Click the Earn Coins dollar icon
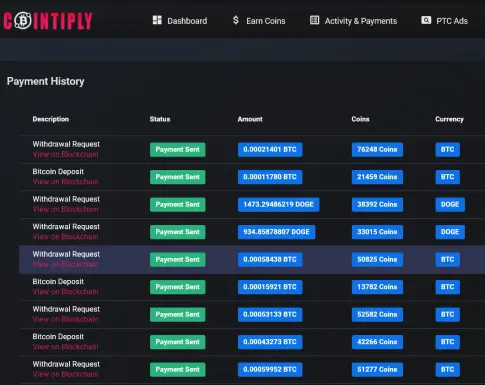The image size is (485, 385). click(236, 20)
